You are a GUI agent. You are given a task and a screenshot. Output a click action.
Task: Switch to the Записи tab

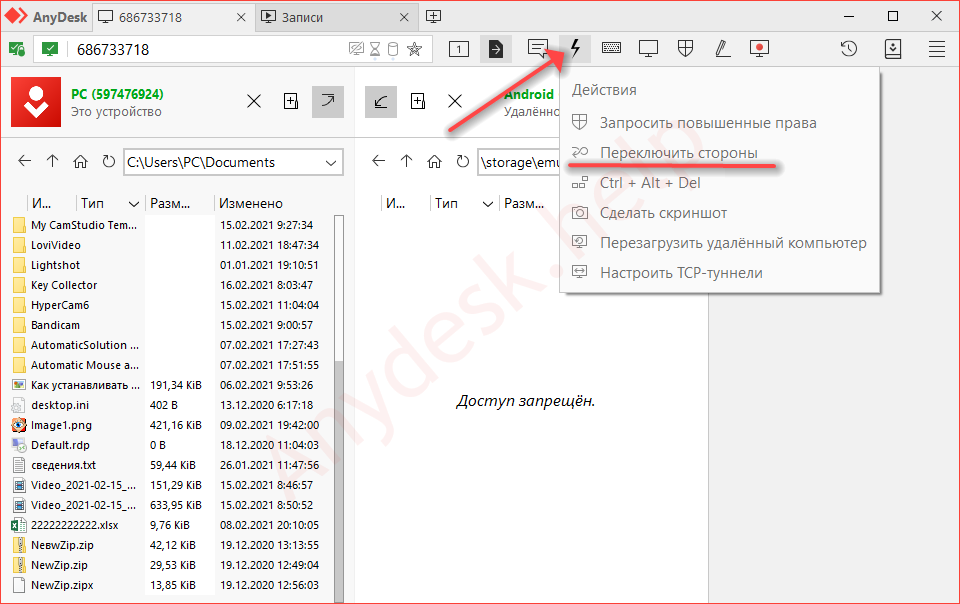pyautogui.click(x=328, y=17)
